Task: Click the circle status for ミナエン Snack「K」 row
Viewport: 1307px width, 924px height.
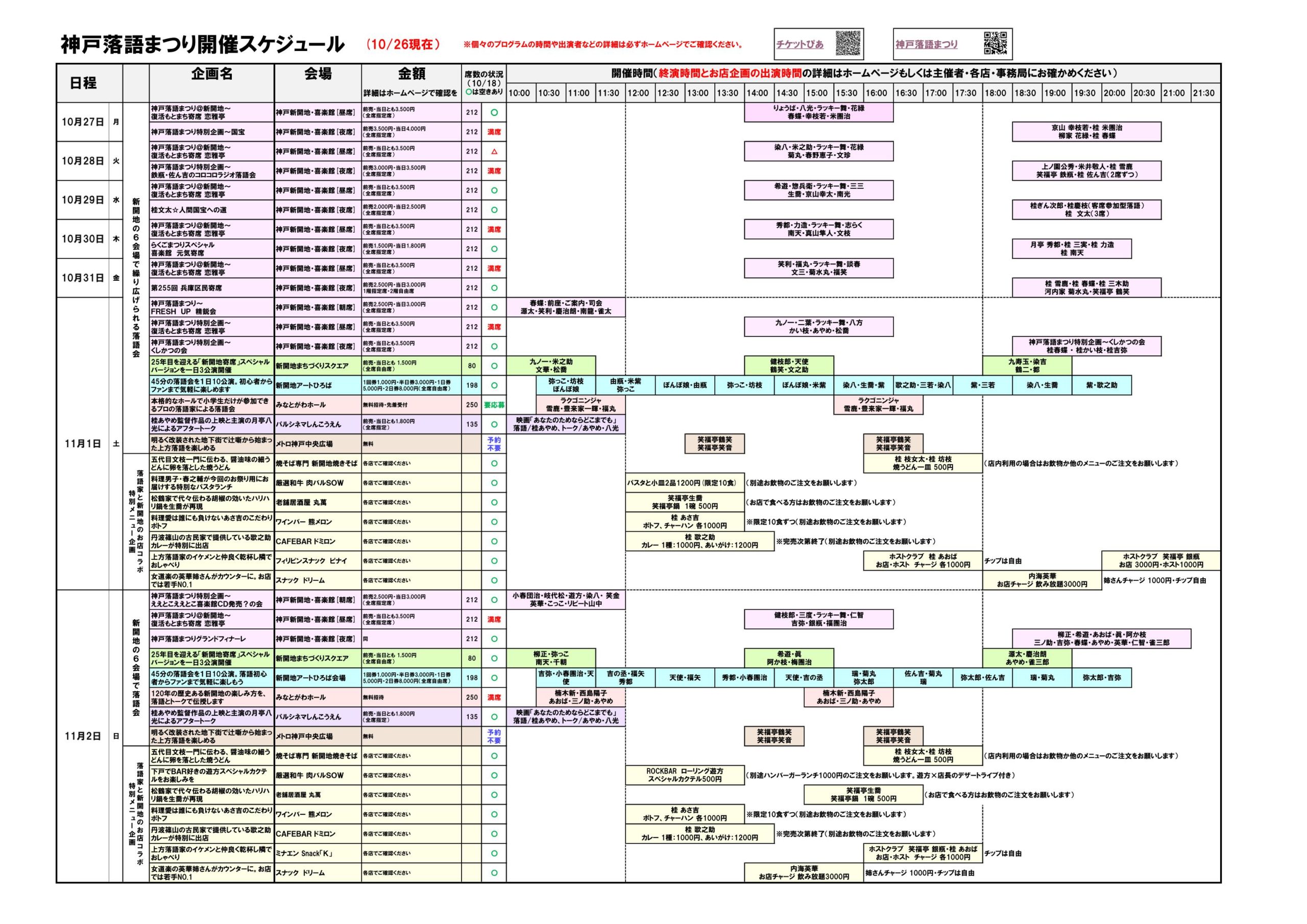Action: [x=494, y=854]
